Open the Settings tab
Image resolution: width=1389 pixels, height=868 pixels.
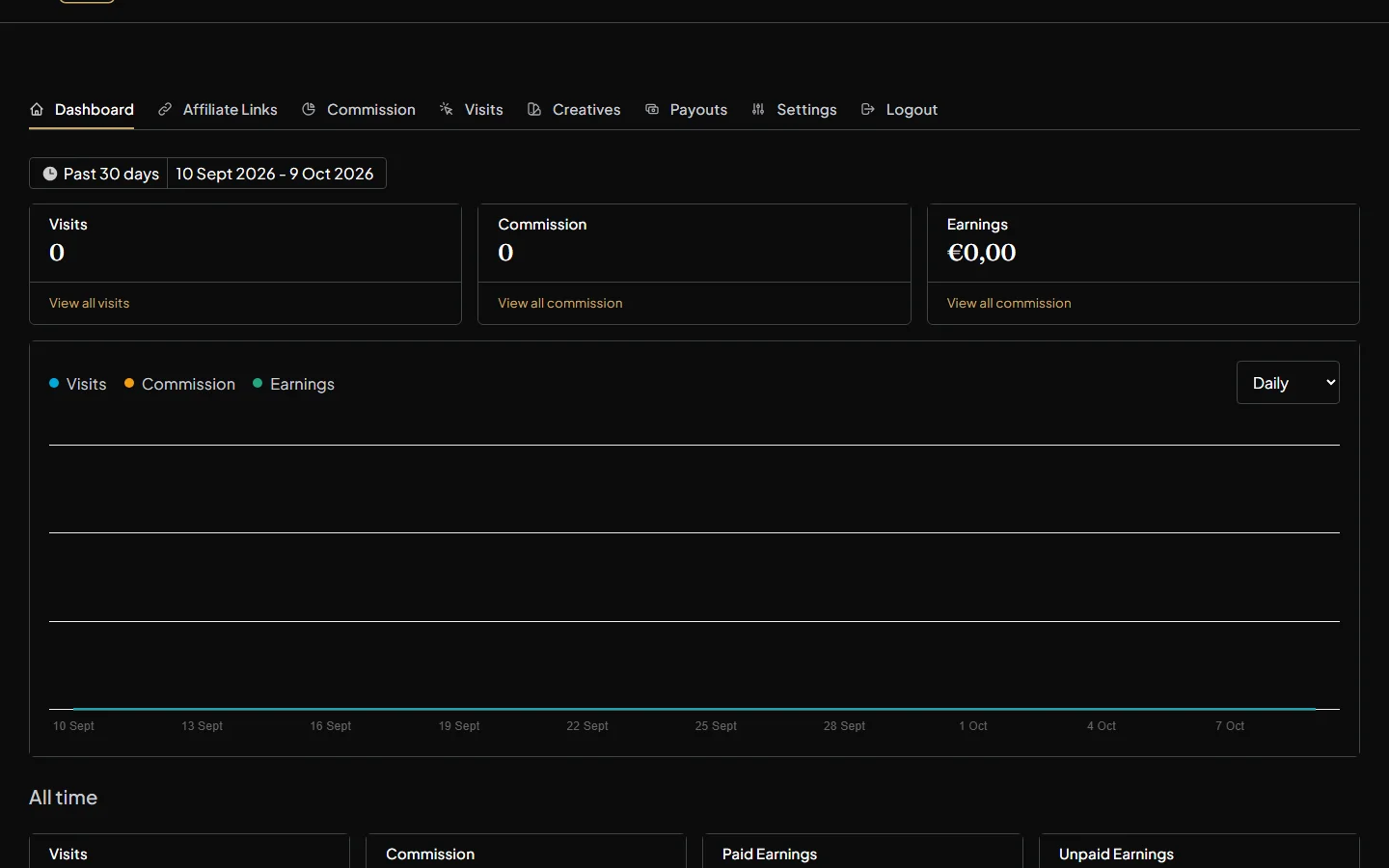794,110
